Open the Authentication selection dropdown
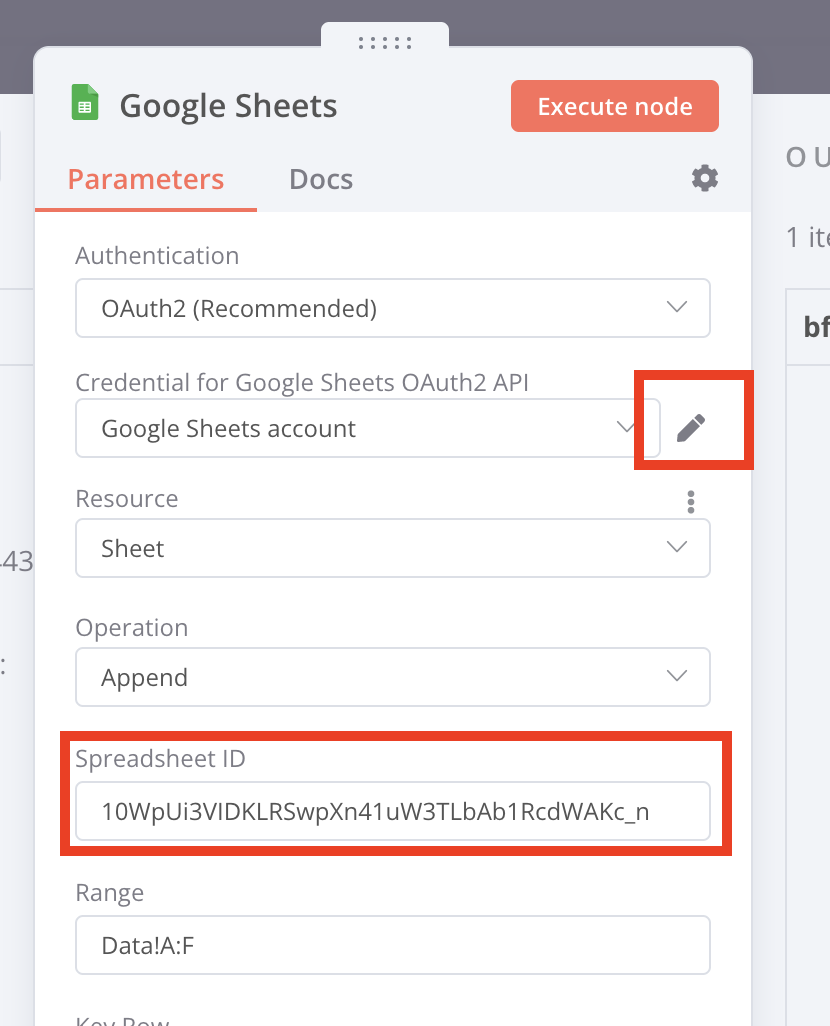 [392, 308]
